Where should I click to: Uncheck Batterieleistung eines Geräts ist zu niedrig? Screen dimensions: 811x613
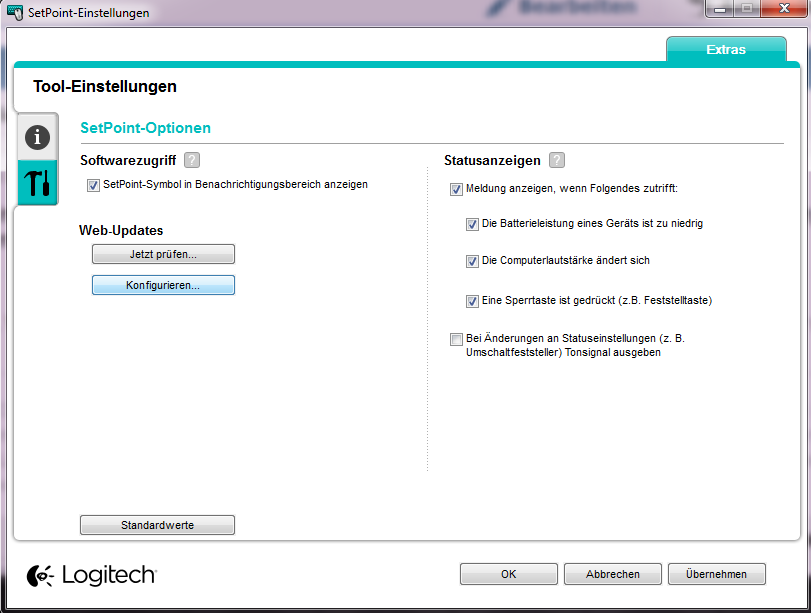coord(472,225)
